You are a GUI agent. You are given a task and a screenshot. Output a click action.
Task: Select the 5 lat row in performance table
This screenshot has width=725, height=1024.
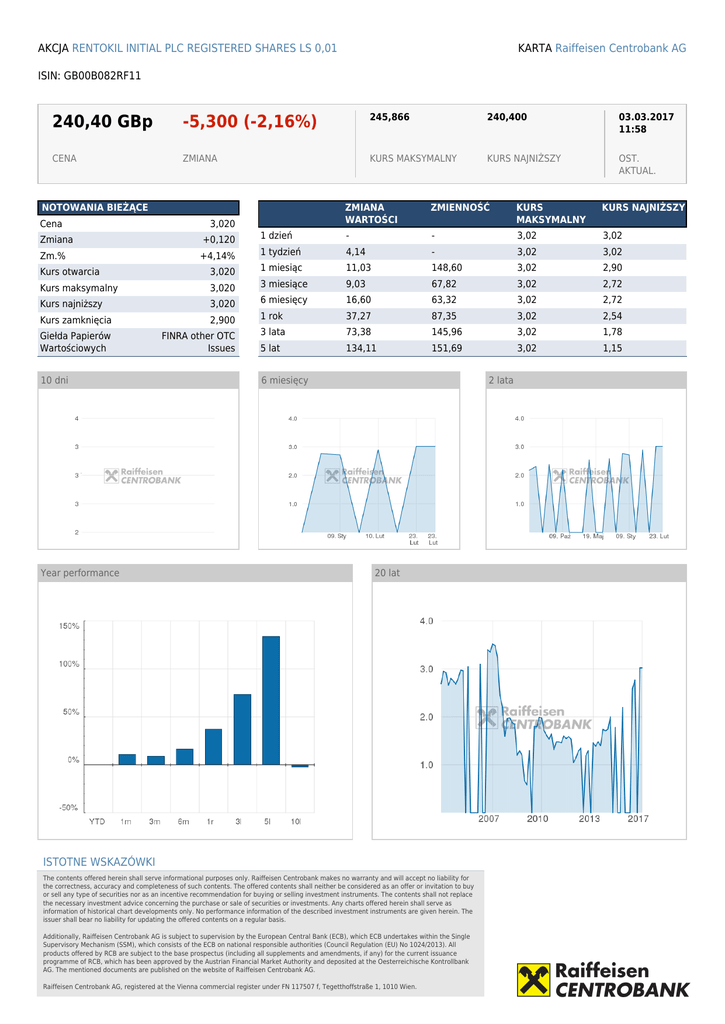click(472, 348)
